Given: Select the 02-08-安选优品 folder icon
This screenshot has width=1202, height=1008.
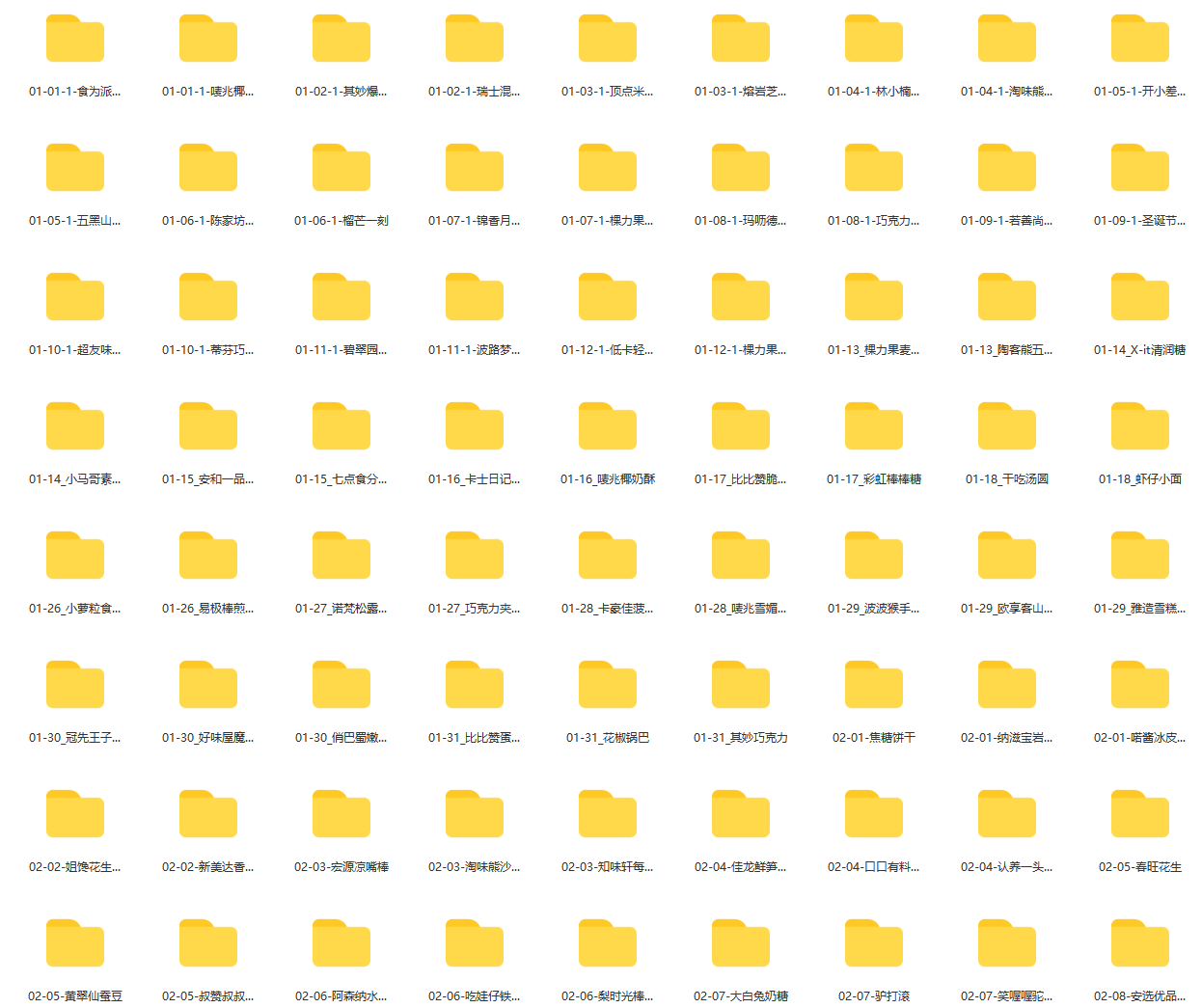Looking at the screenshot, I should click(x=1140, y=943).
